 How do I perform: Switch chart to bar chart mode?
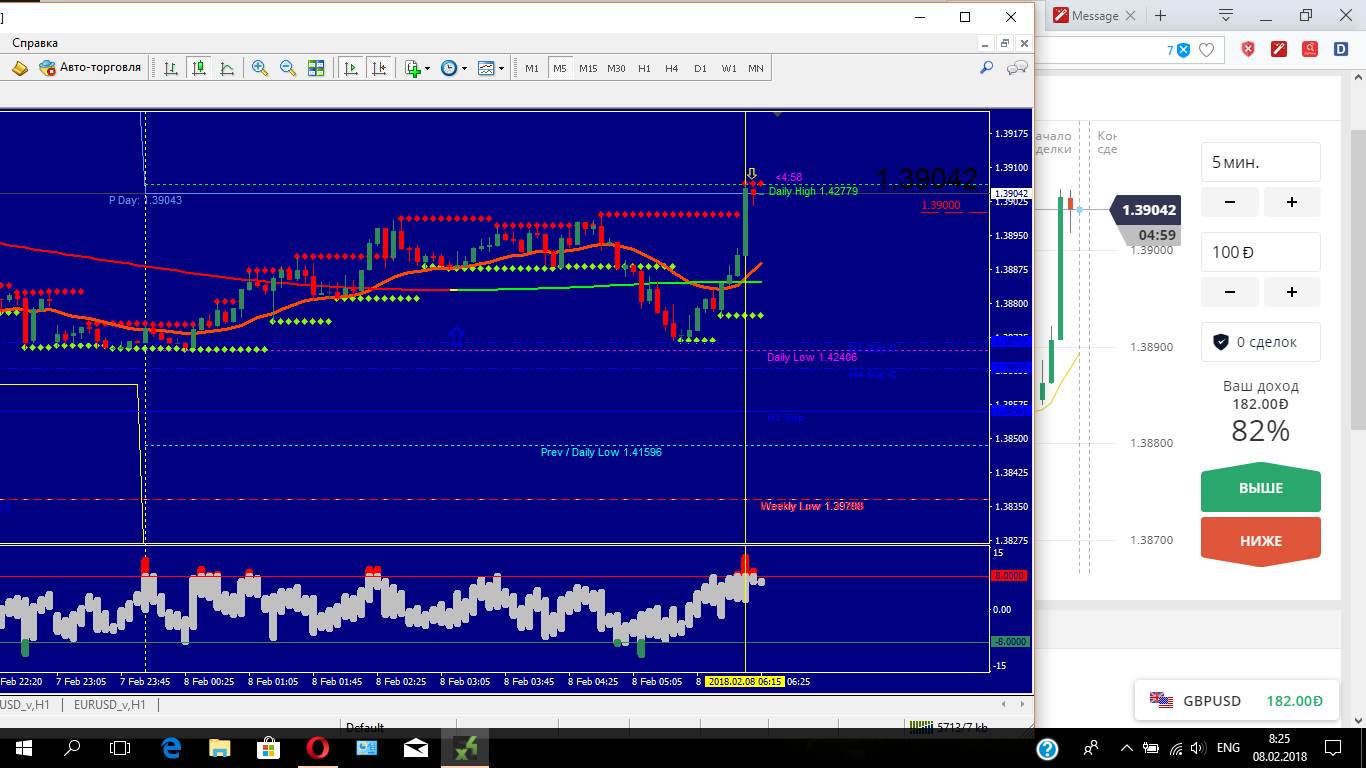171,68
